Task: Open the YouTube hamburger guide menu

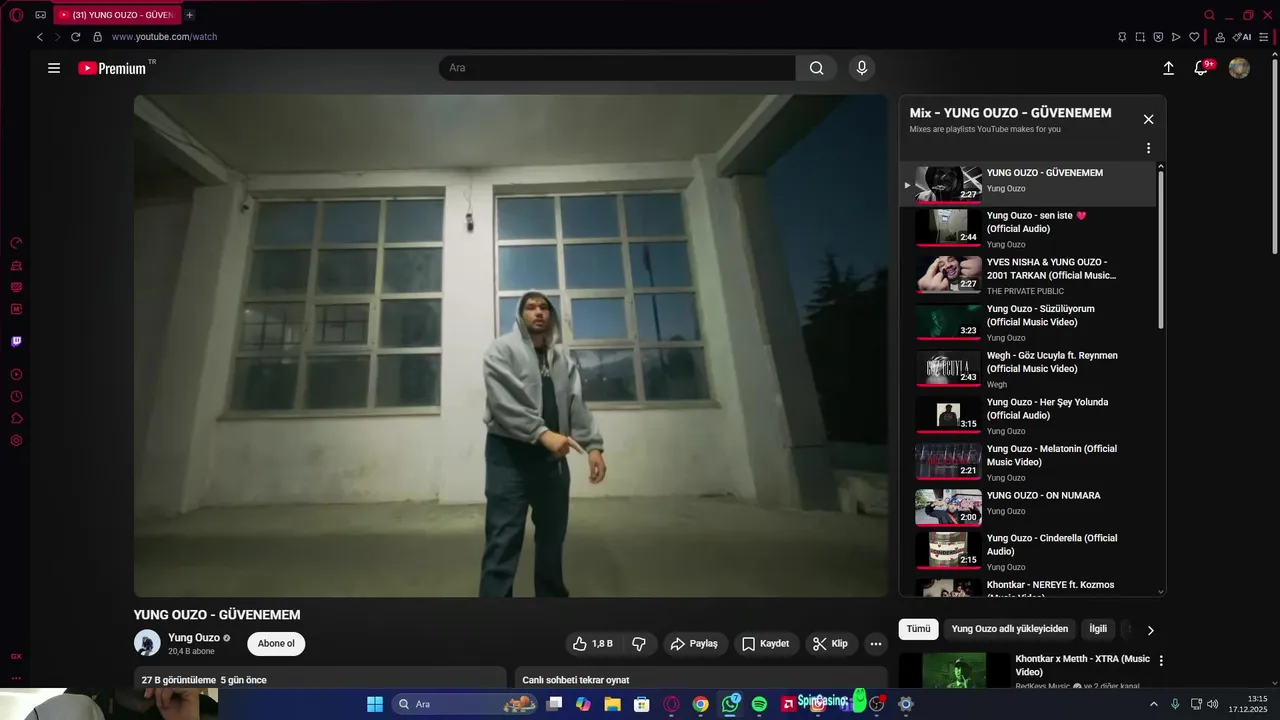Action: tap(54, 68)
